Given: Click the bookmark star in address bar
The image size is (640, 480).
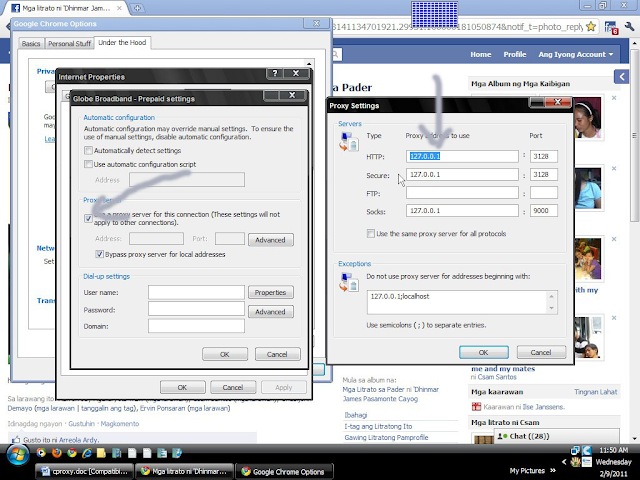Looking at the screenshot, I should (591, 27).
